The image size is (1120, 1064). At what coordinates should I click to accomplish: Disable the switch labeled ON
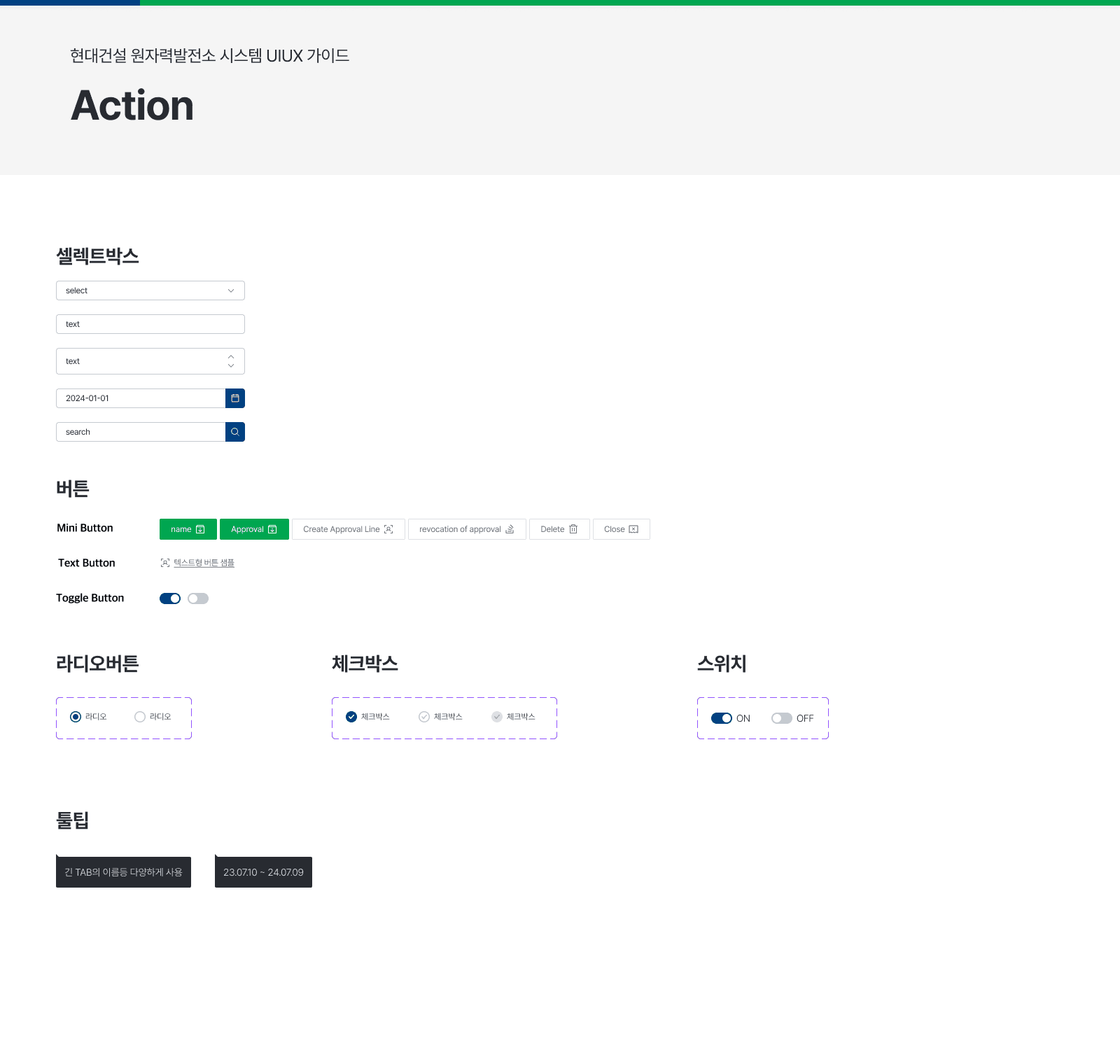[x=721, y=718]
